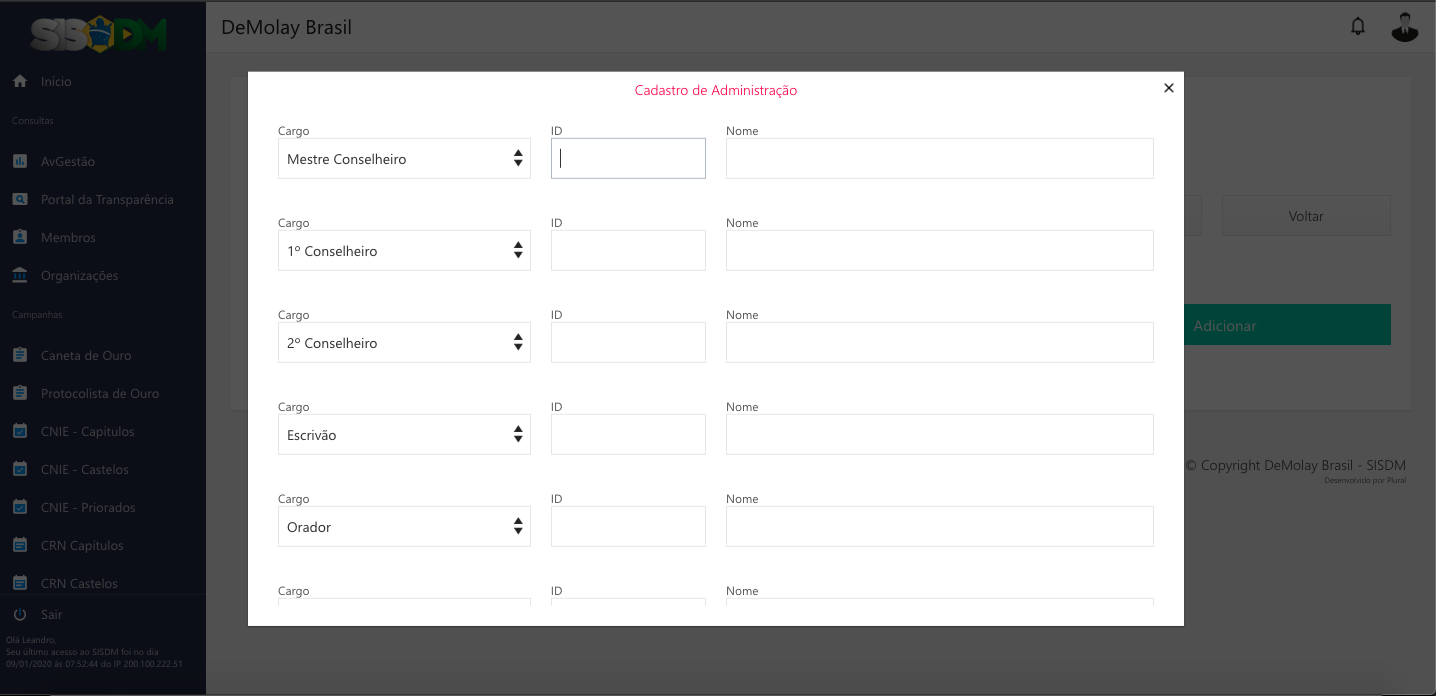Click the Membros badge icon
The image size is (1436, 696).
[20, 238]
